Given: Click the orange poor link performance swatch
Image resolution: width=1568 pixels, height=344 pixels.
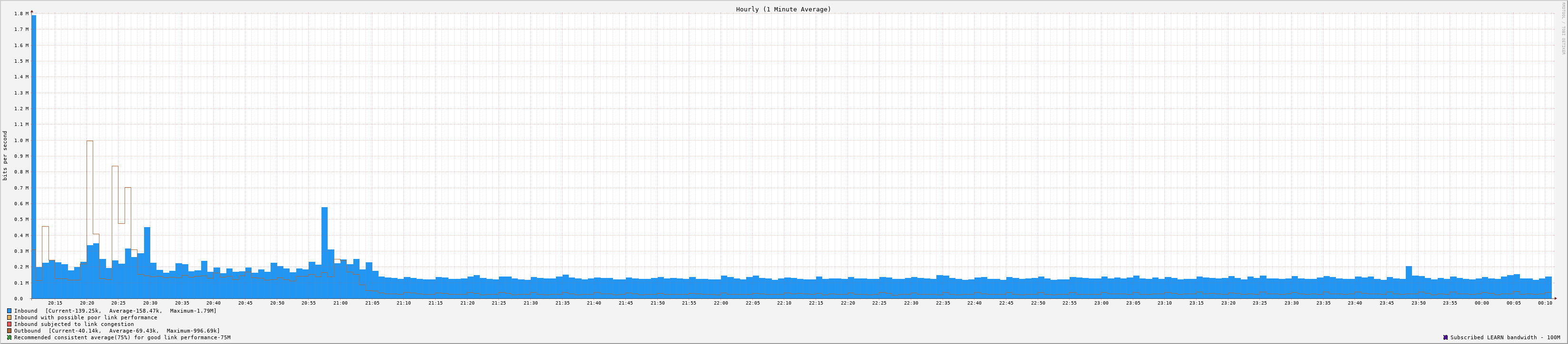Looking at the screenshot, I should coord(9,317).
